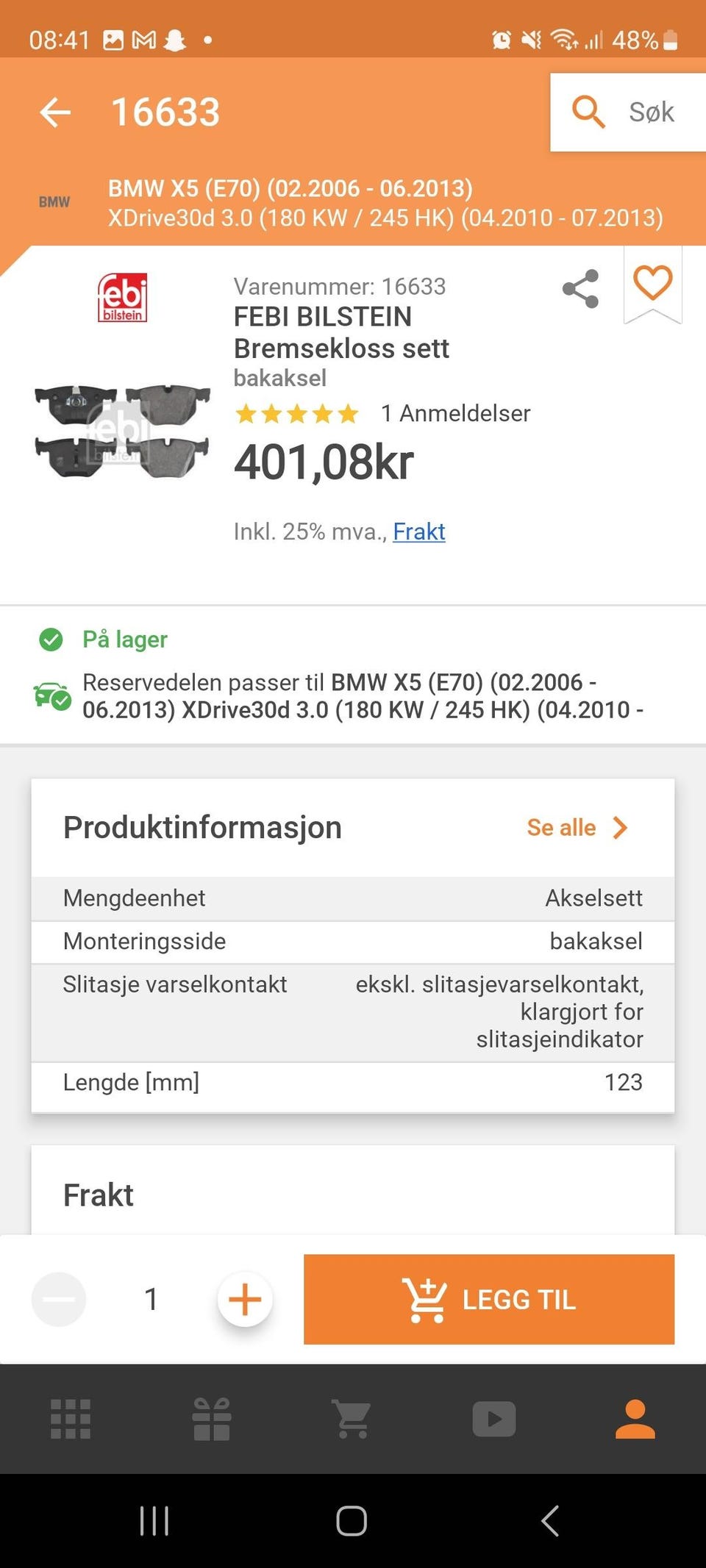Tap the BMW vehicle selector banner
This screenshot has width=706, height=1568.
tap(353, 203)
